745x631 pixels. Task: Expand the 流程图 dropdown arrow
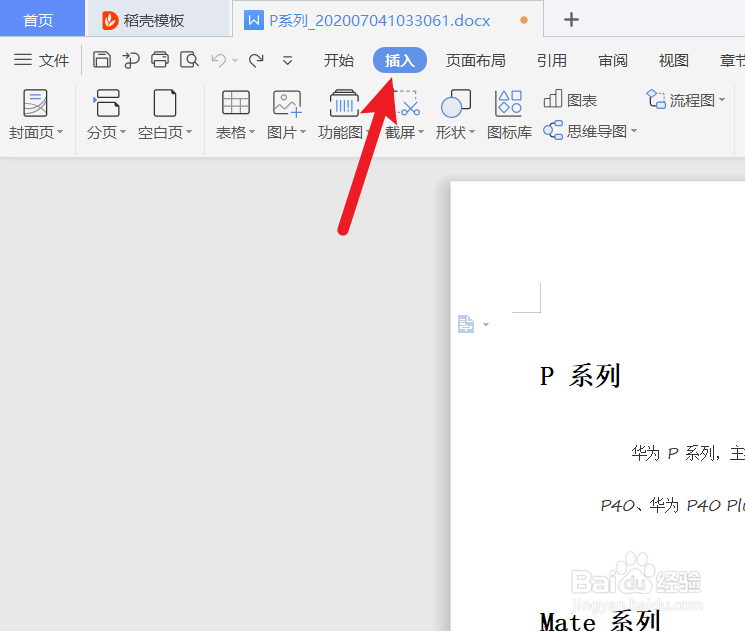(x=722, y=100)
